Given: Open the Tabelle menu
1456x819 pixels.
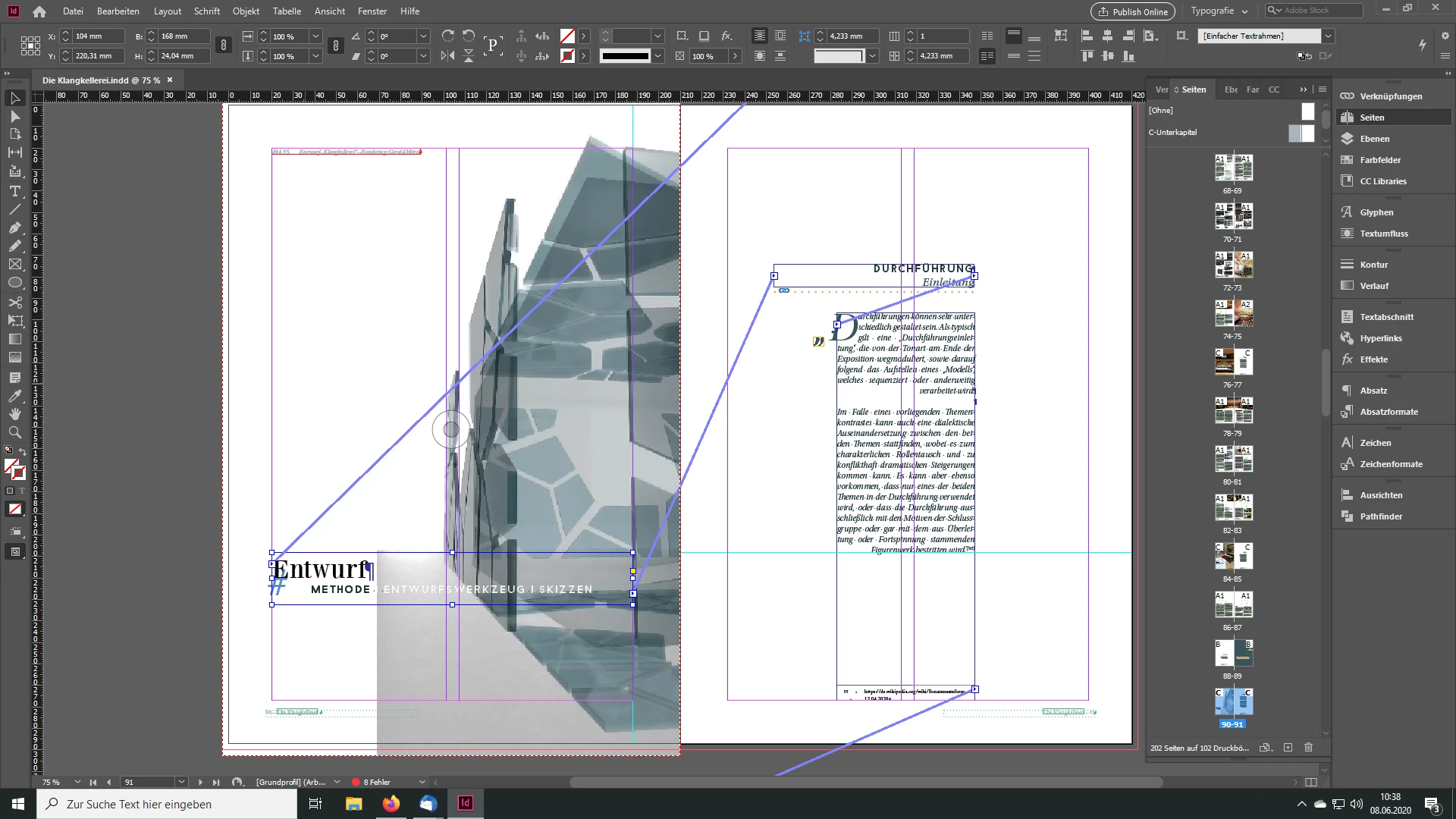Looking at the screenshot, I should click(x=287, y=11).
